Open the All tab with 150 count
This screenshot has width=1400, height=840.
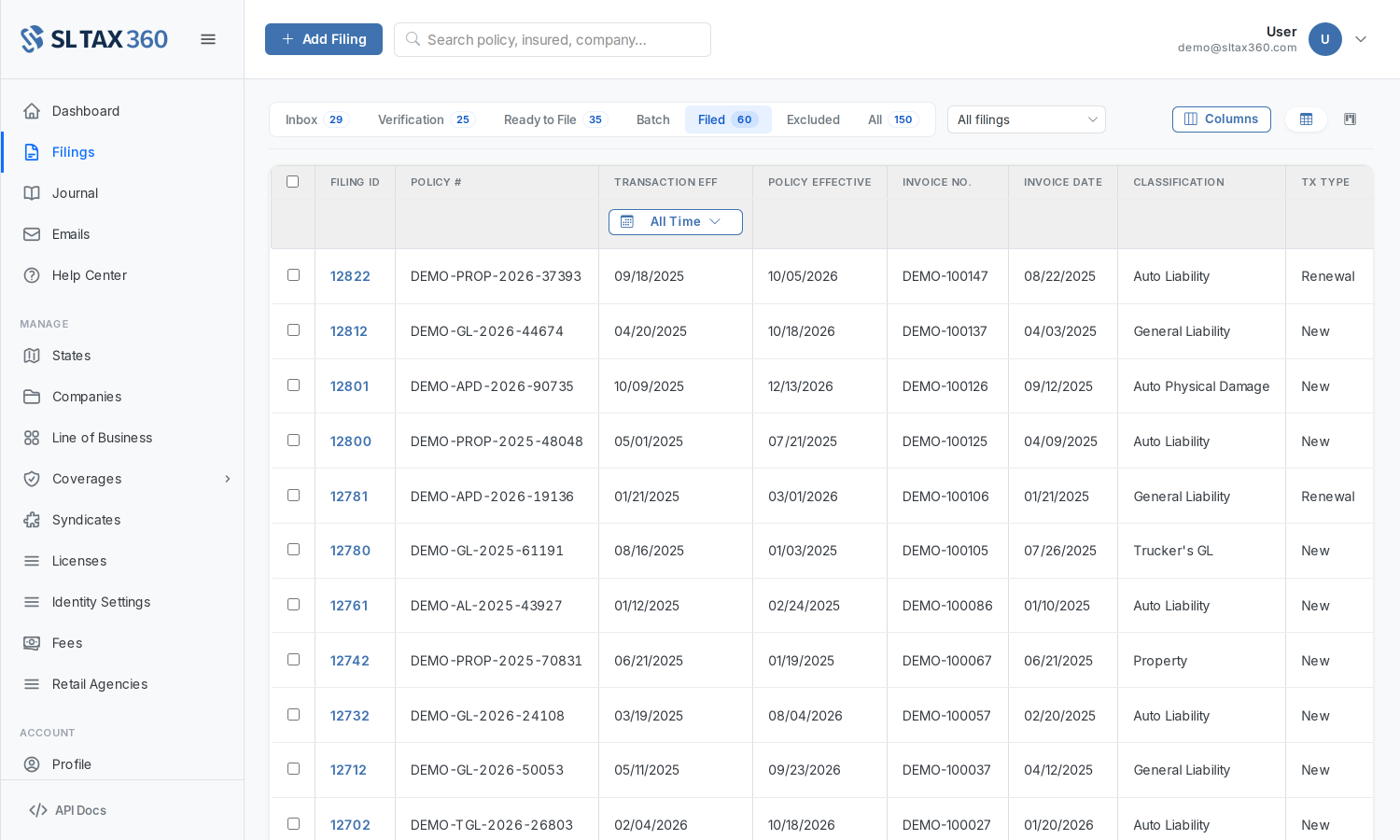tap(893, 119)
